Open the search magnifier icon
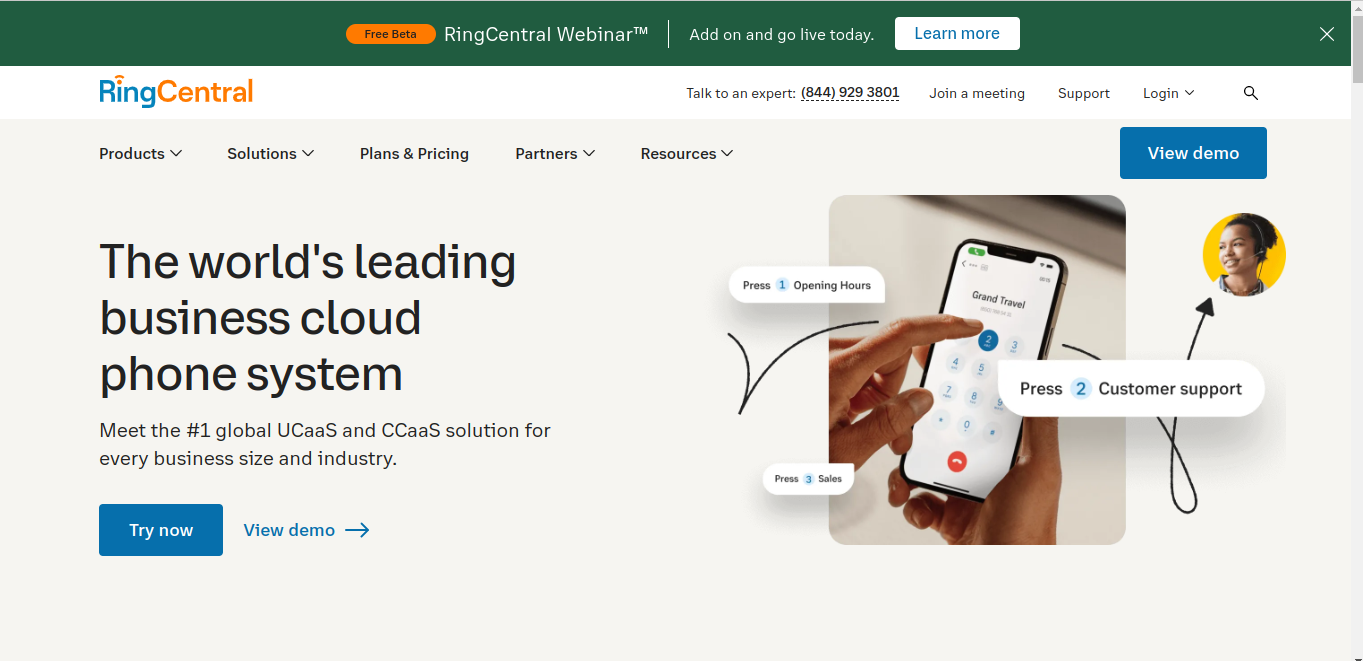The height and width of the screenshot is (661, 1363). 1251,93
